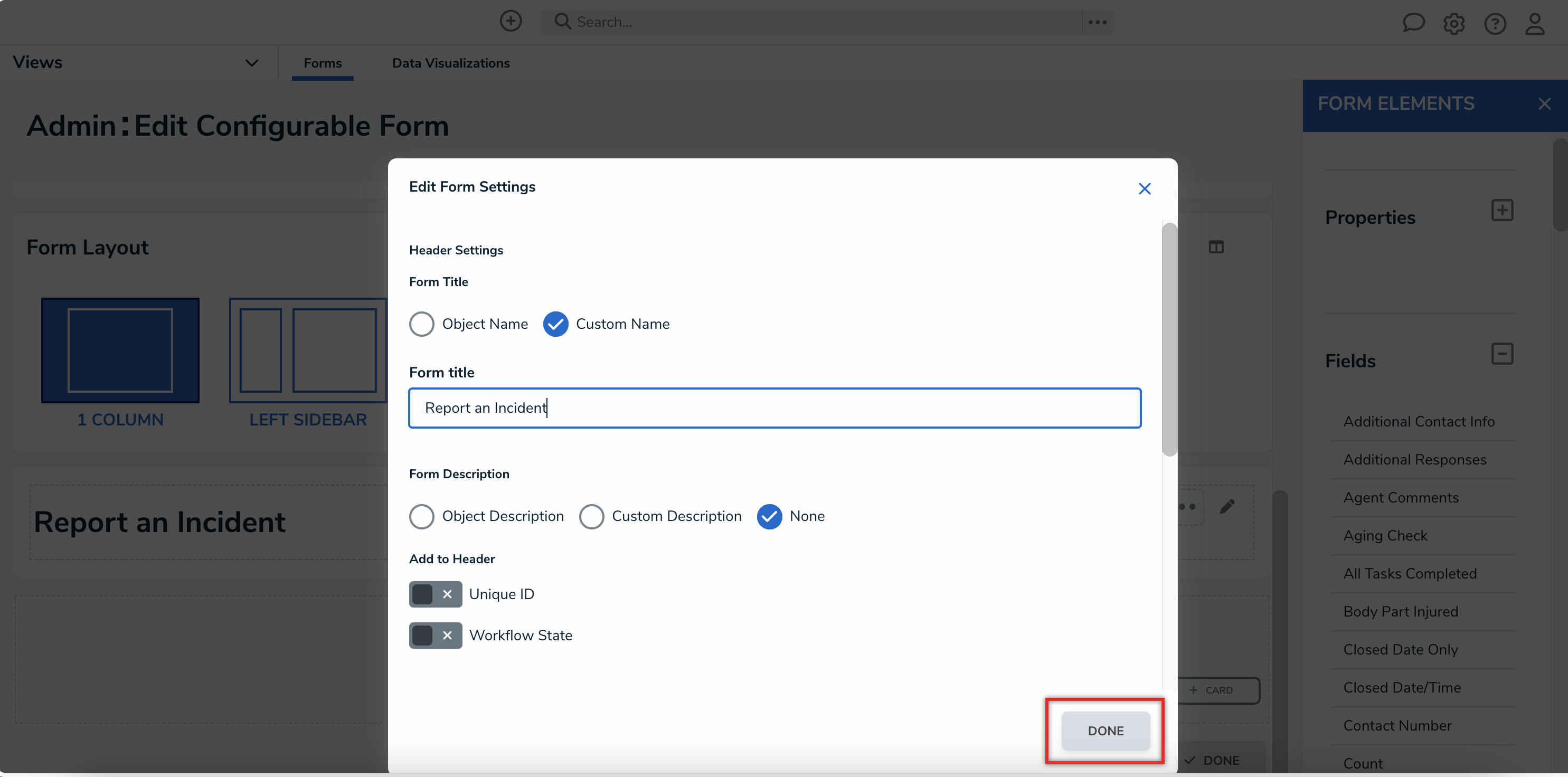Select the Forms tab

point(323,63)
